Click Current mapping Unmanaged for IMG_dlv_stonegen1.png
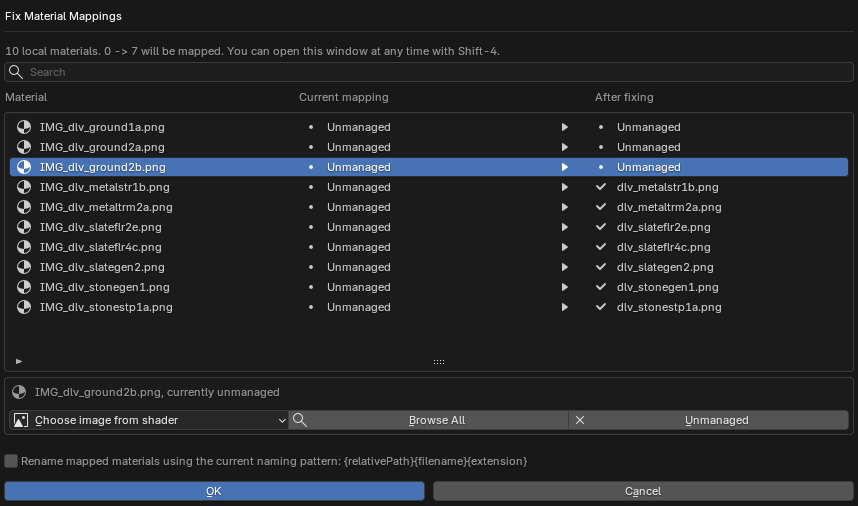The height and width of the screenshot is (506, 858). (359, 287)
